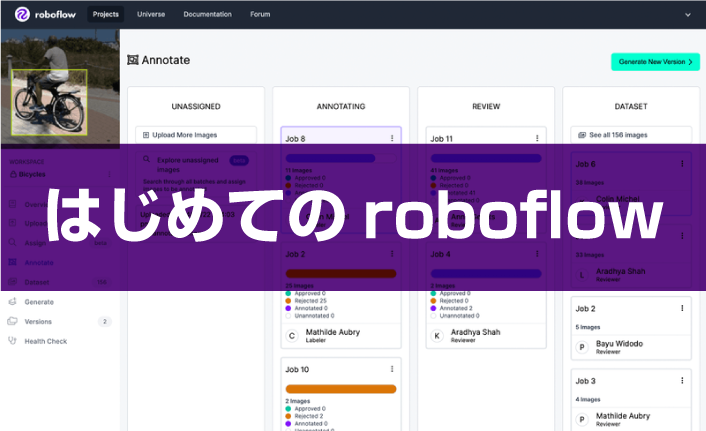The height and width of the screenshot is (431, 706).
Task: Open the Projects tab
Action: [106, 14]
